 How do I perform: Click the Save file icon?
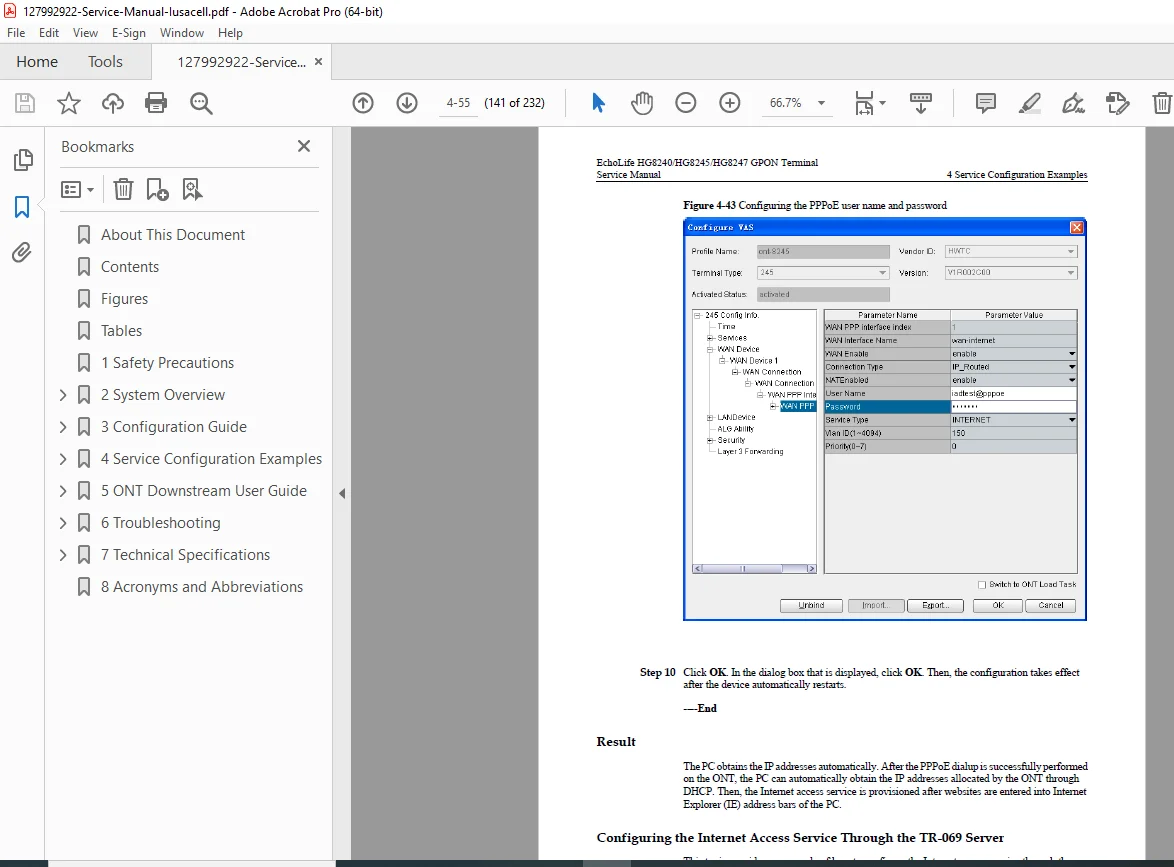(x=25, y=103)
